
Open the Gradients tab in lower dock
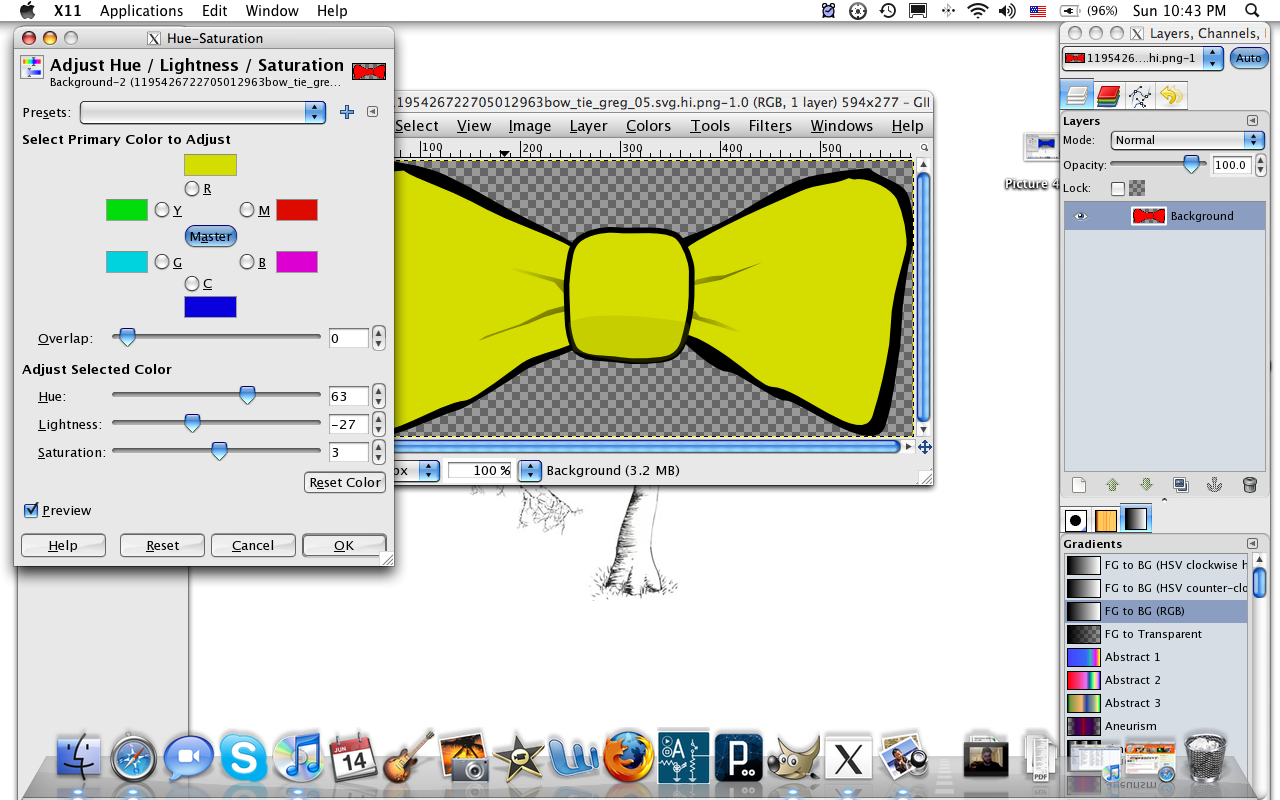pos(1136,518)
